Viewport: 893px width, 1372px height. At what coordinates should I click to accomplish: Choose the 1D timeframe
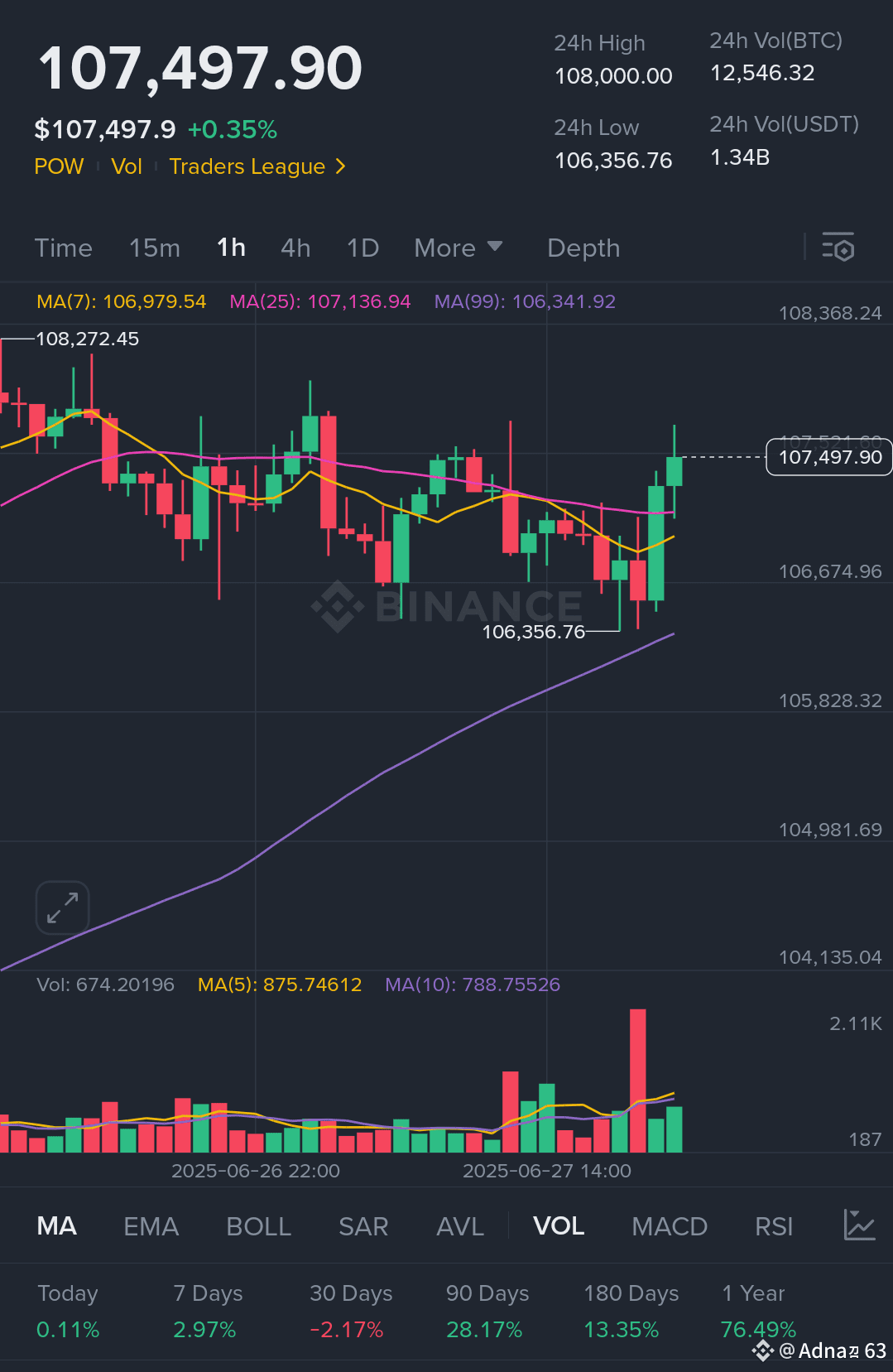click(x=362, y=248)
